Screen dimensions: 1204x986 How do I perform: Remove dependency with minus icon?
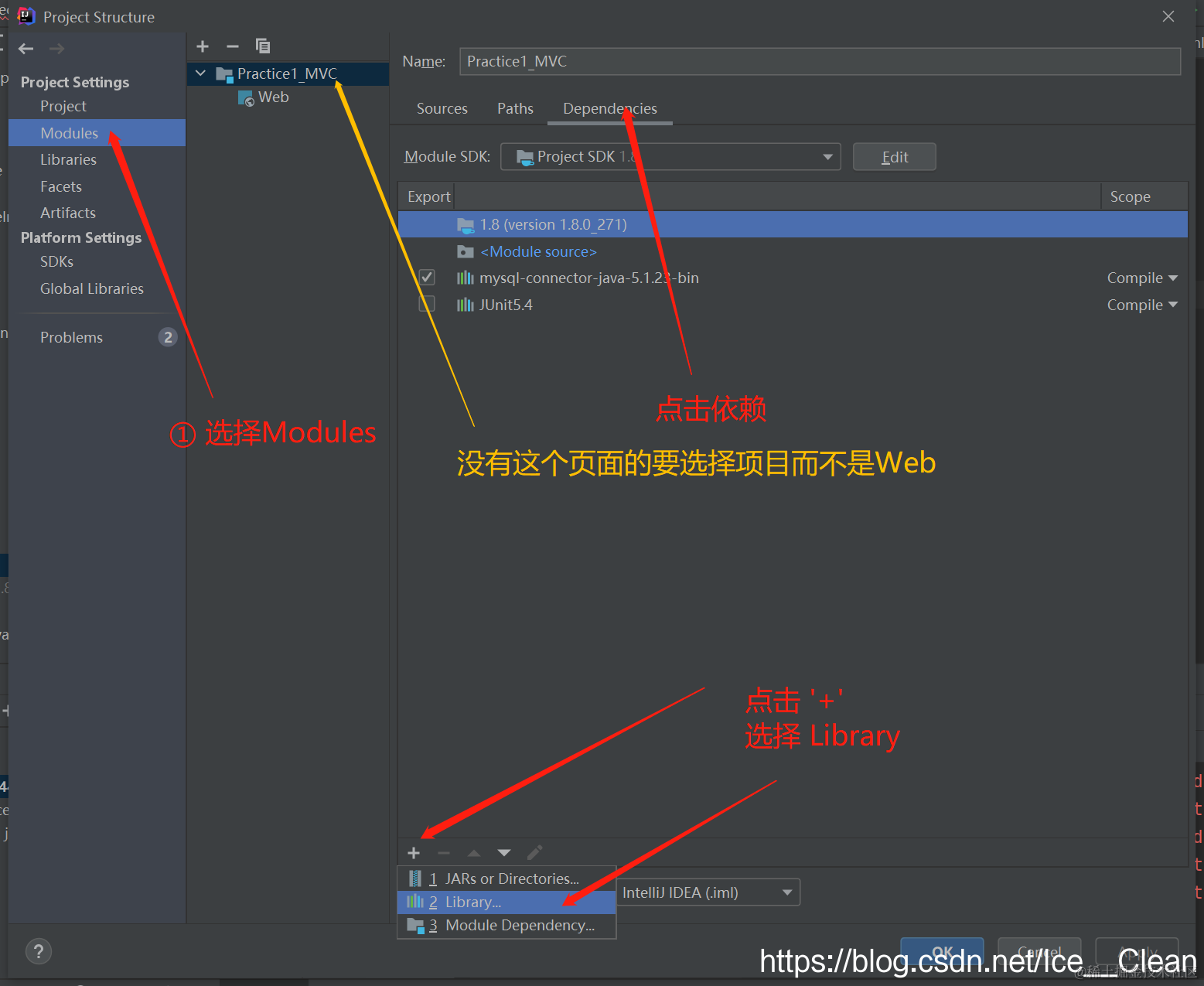[x=443, y=853]
